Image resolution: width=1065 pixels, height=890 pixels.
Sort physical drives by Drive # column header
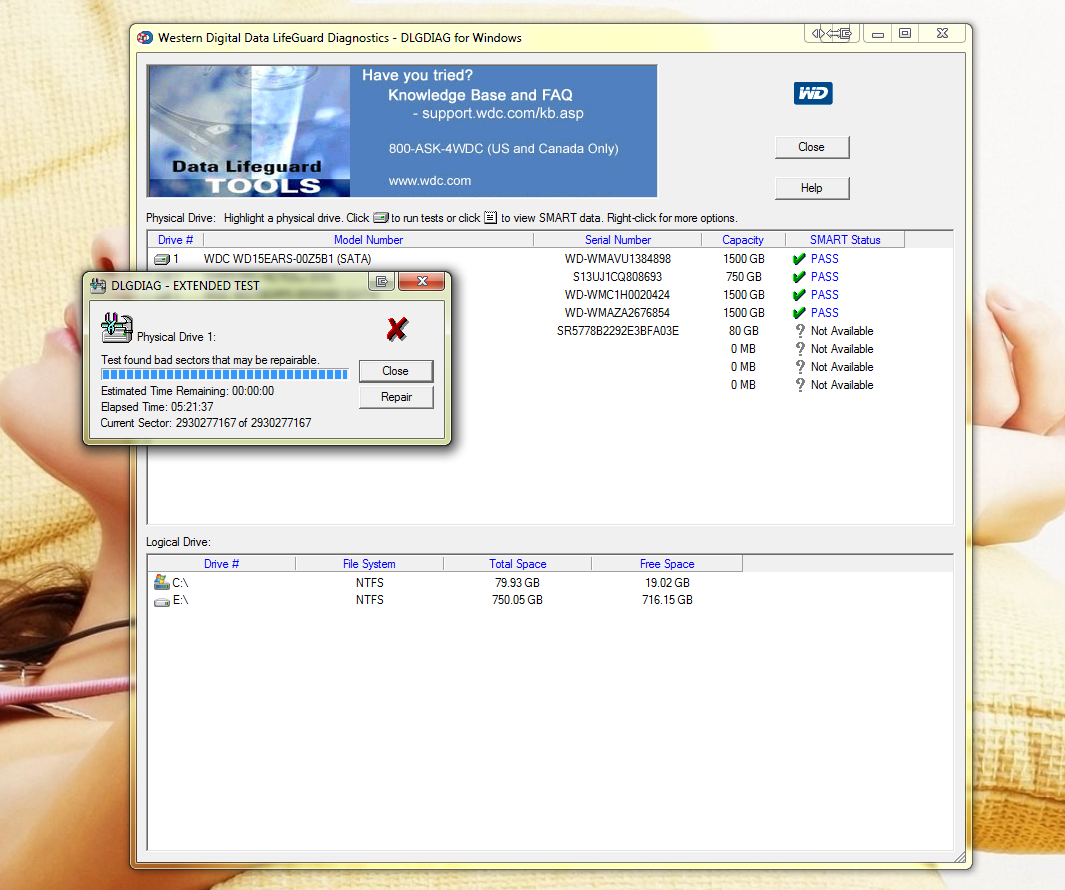pos(175,240)
